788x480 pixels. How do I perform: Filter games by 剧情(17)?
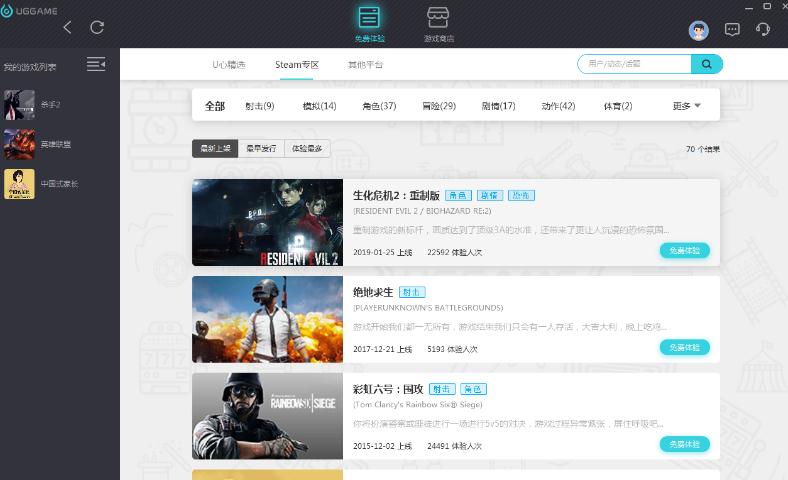point(499,106)
